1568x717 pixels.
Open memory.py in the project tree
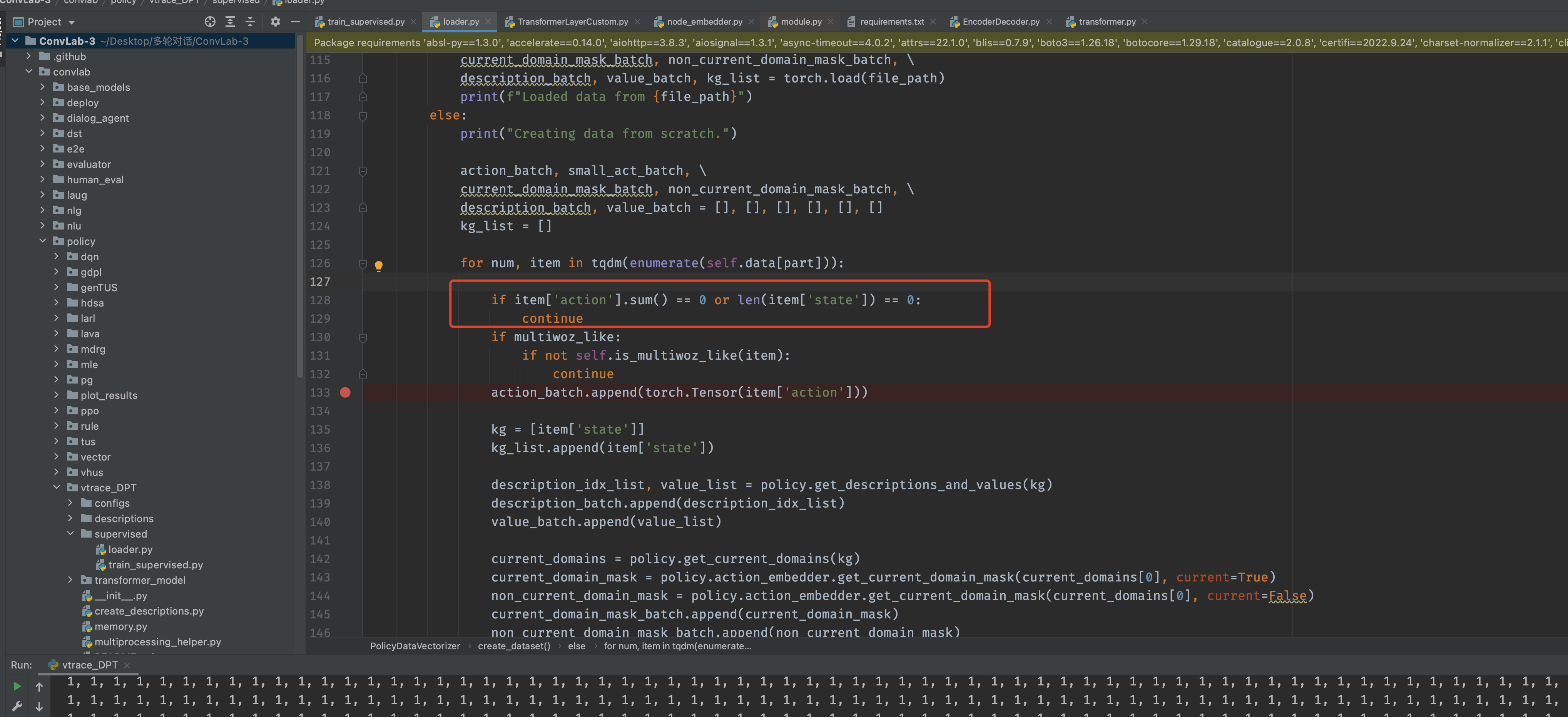(x=120, y=626)
